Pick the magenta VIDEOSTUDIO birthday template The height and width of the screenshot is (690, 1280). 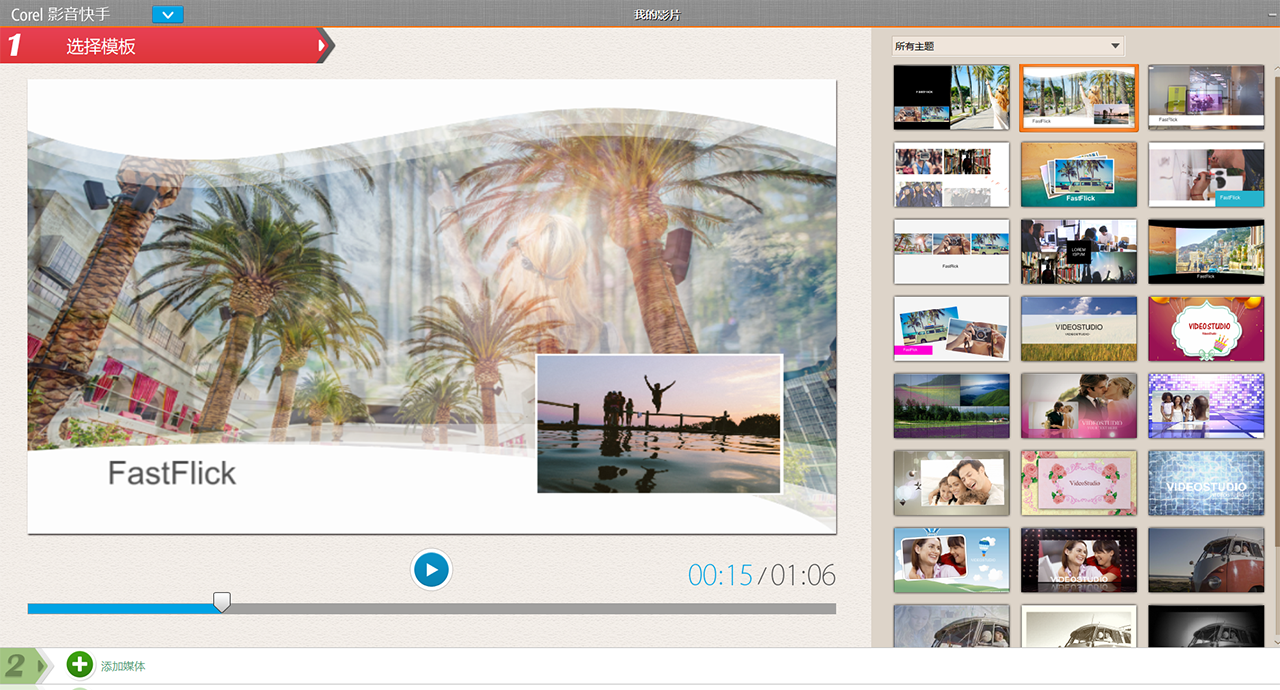(1206, 329)
